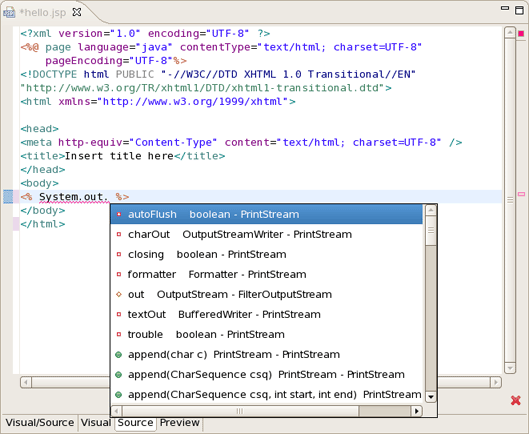Image resolution: width=529 pixels, height=434 pixels.
Task: Click the <html xmlns= line
Action: tap(158, 102)
